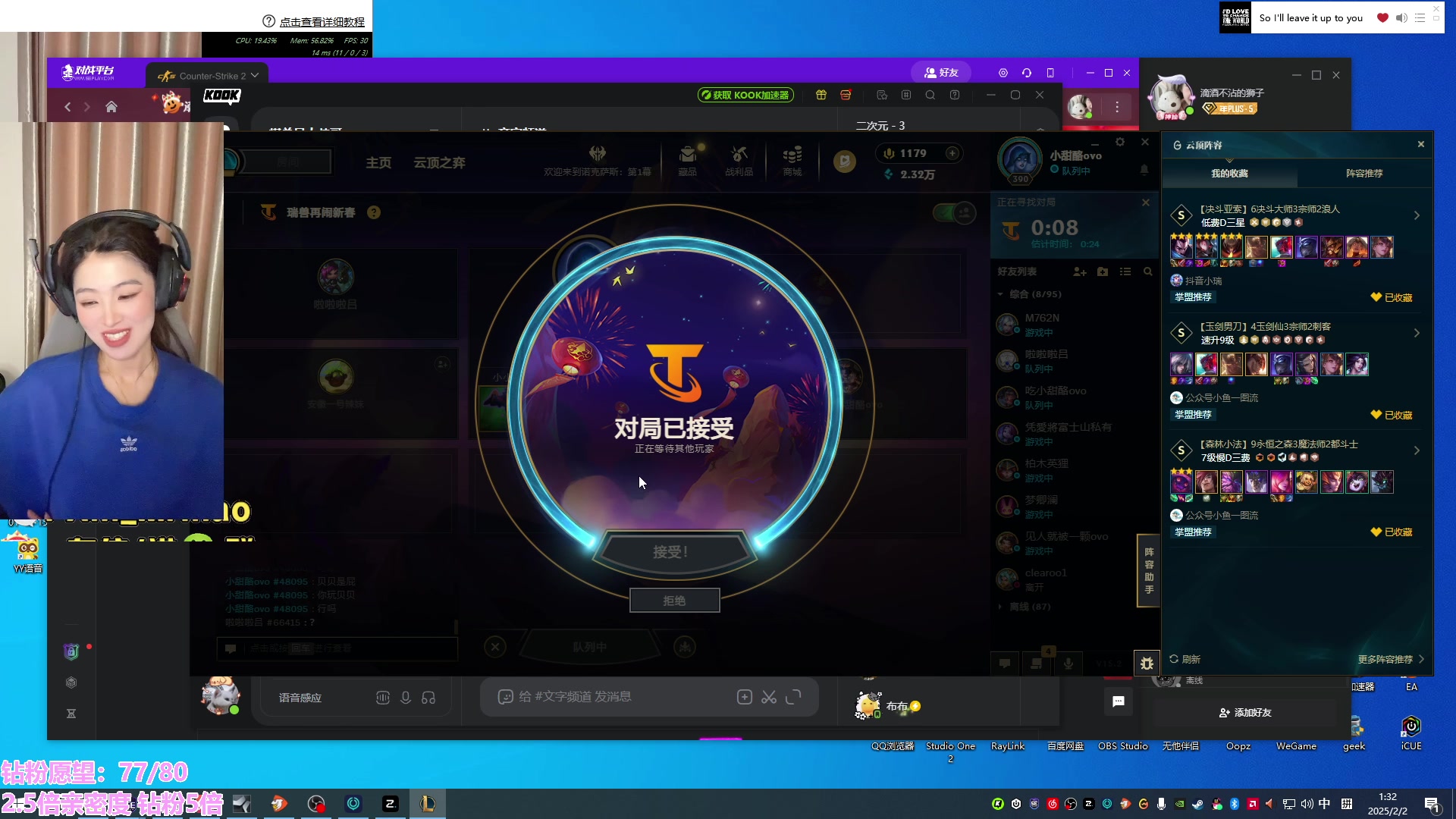Open the lineup helper bug icon
Viewport: 1456px width, 819px height.
point(1147,664)
